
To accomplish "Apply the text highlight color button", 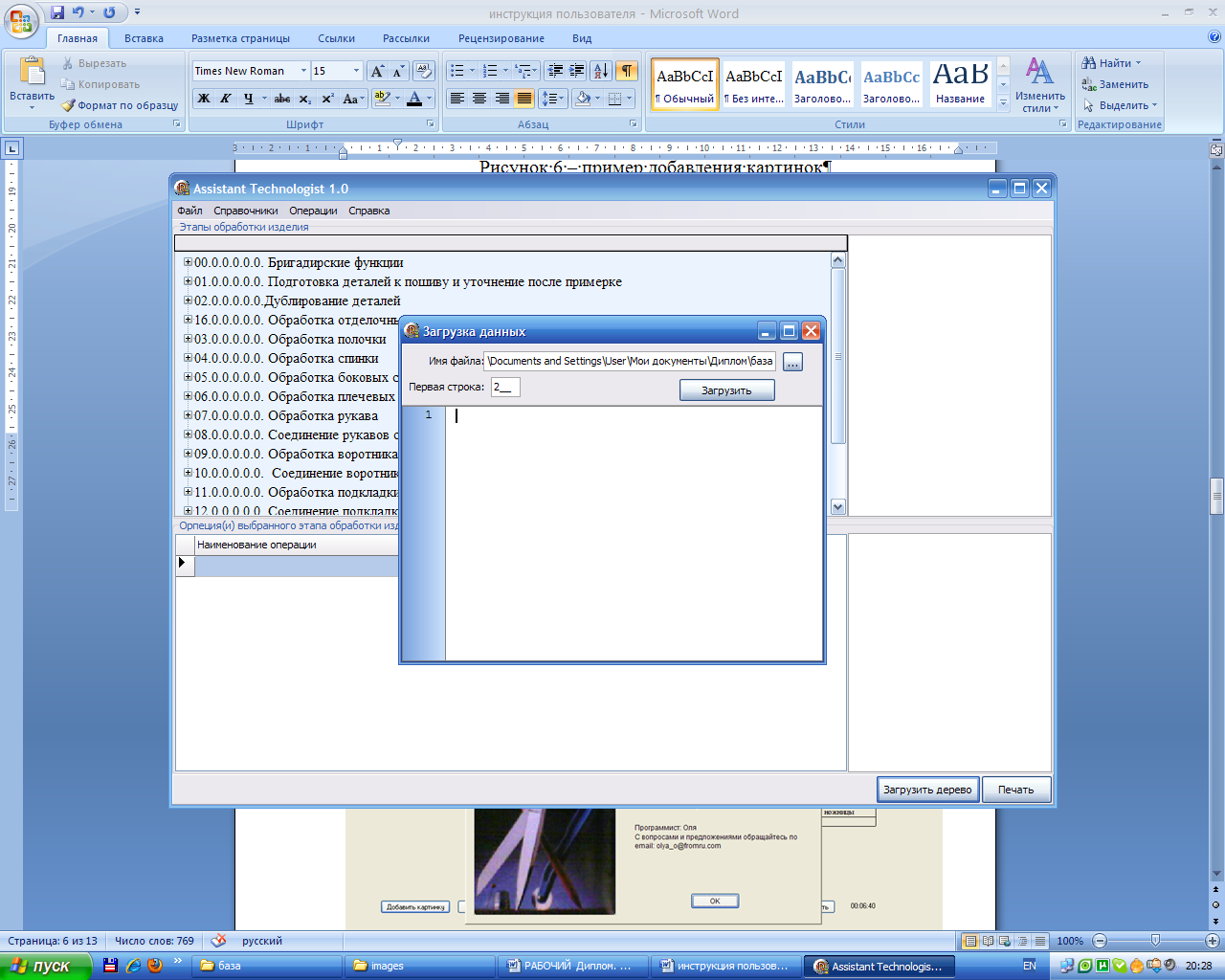I will click(381, 98).
